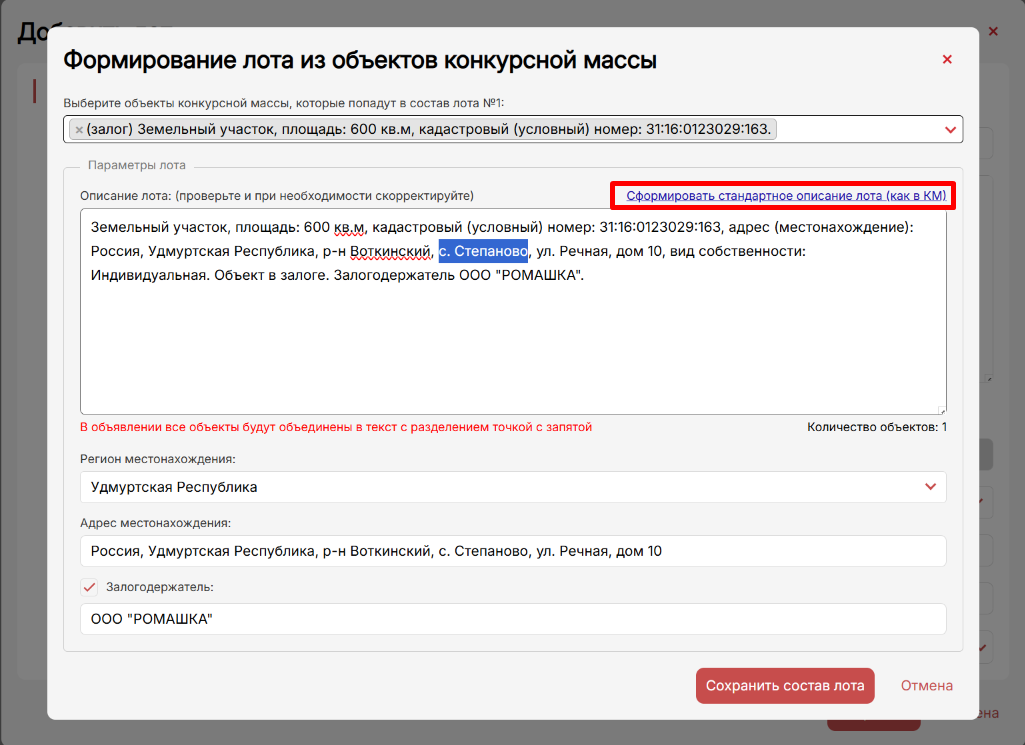Remove the selected land plot tag
Image resolution: width=1025 pixels, height=745 pixels.
(x=79, y=129)
